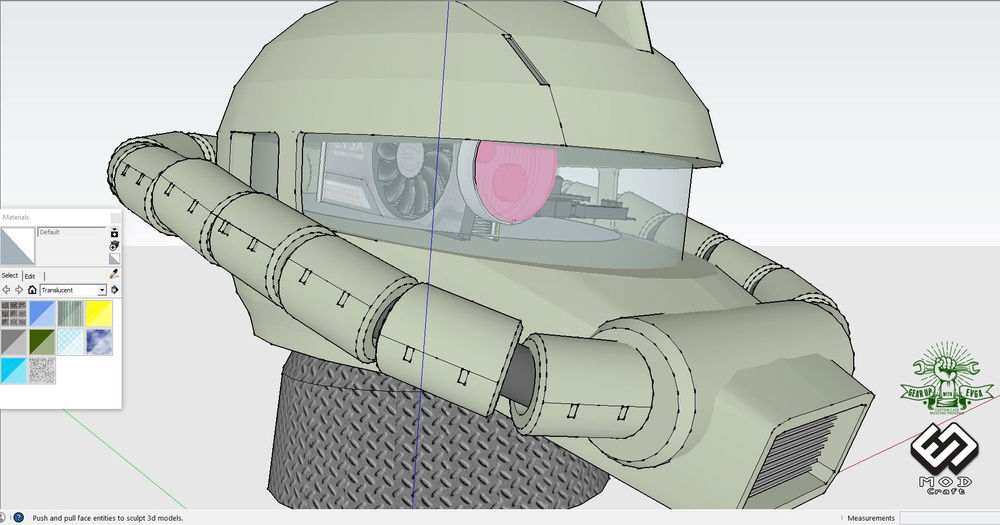Open the In Model home icon
The width and height of the screenshot is (1000, 525).
(x=32, y=290)
